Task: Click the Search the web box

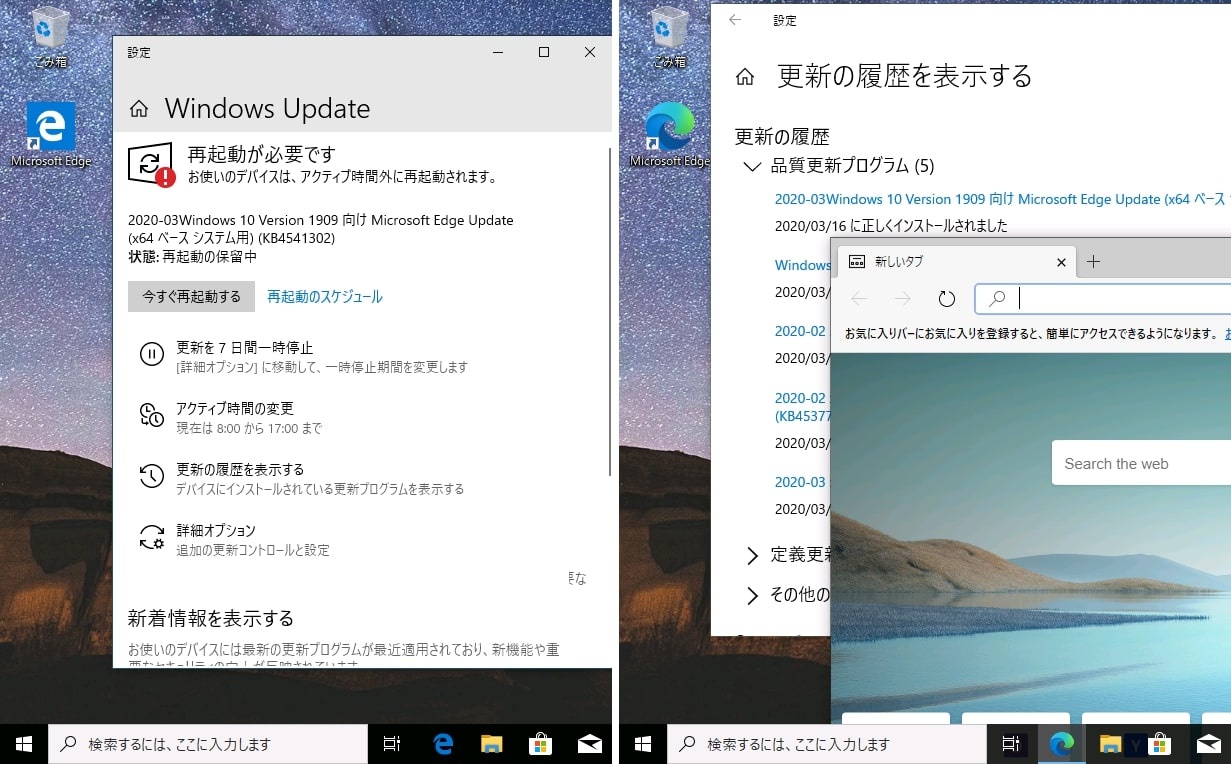Action: pyautogui.click(x=1141, y=464)
